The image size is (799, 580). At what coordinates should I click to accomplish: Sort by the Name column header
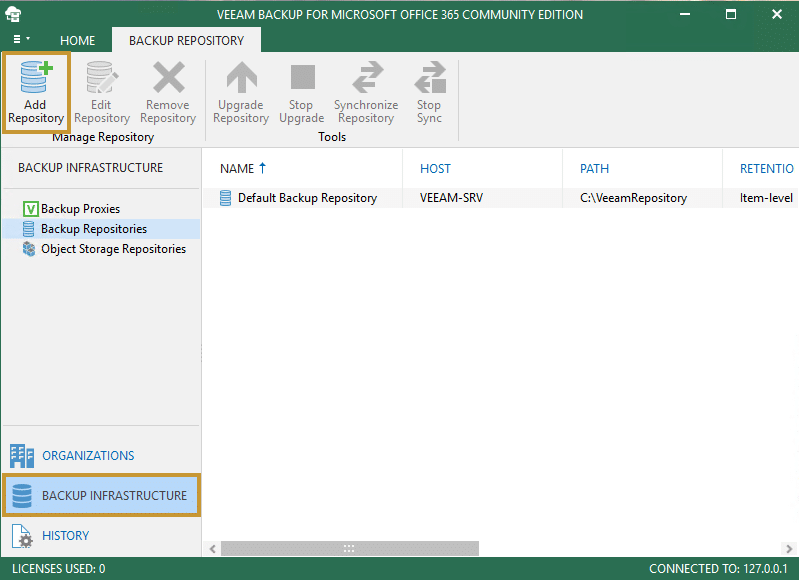coord(238,169)
